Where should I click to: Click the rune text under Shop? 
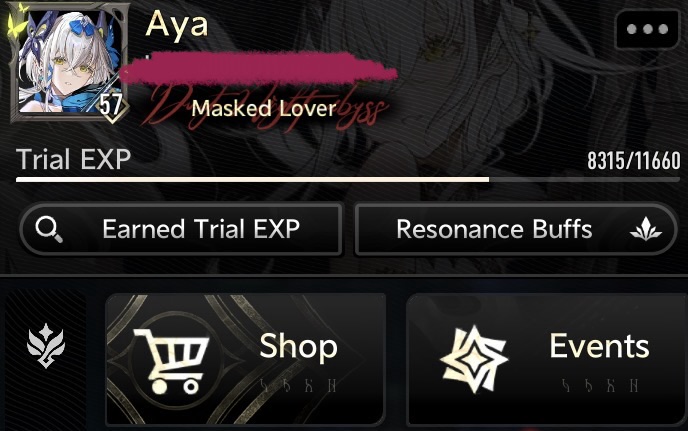coord(298,385)
